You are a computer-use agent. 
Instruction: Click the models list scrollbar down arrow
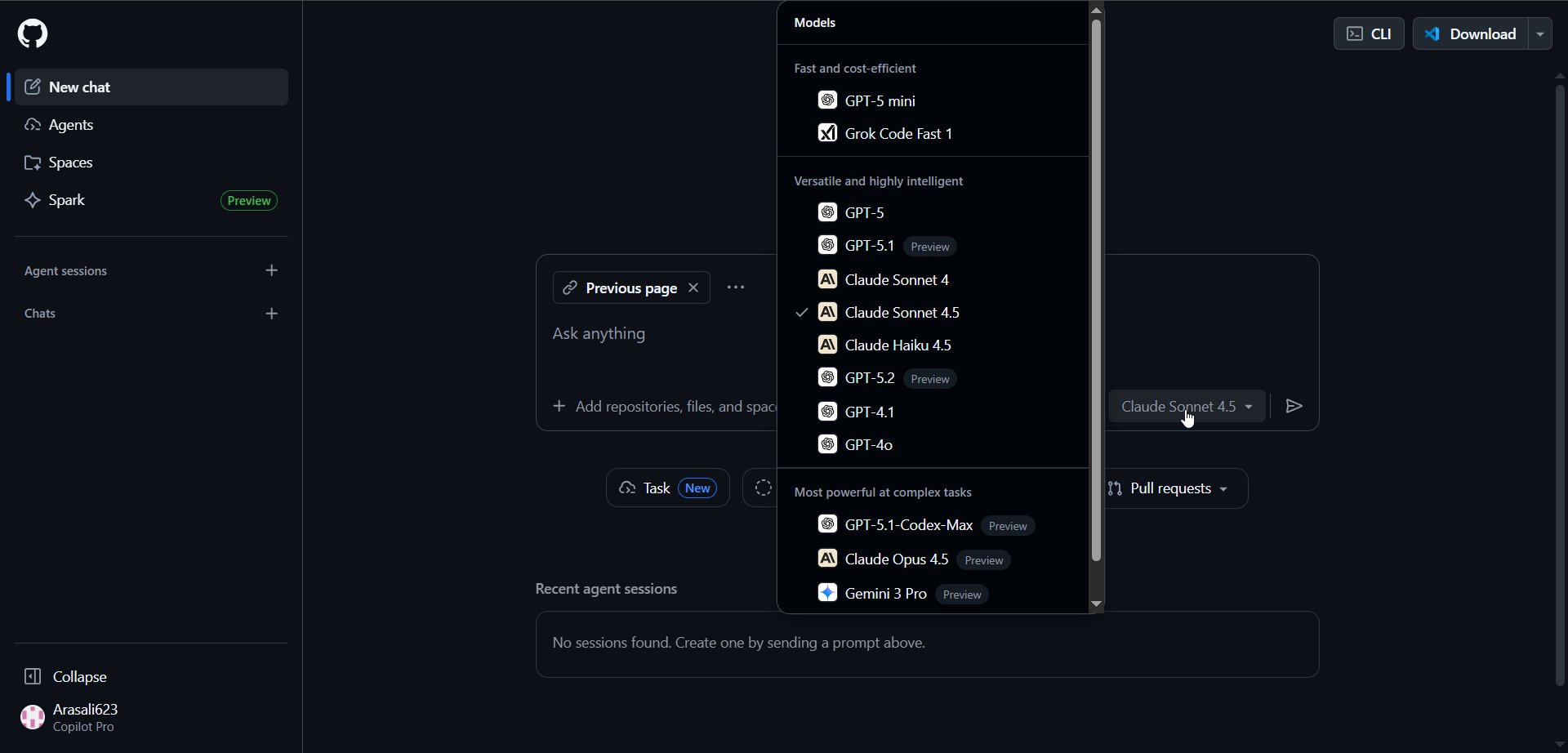pyautogui.click(x=1096, y=604)
